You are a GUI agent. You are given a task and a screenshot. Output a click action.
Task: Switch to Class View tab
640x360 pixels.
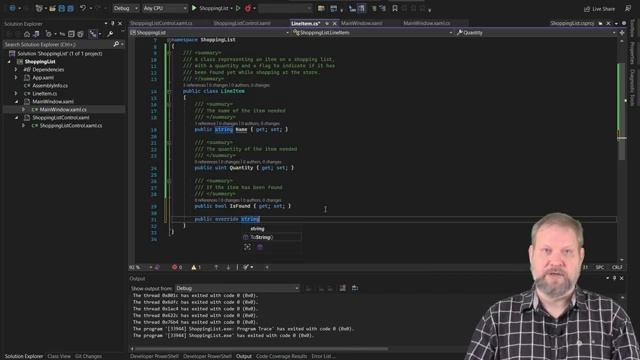pyautogui.click(x=59, y=356)
